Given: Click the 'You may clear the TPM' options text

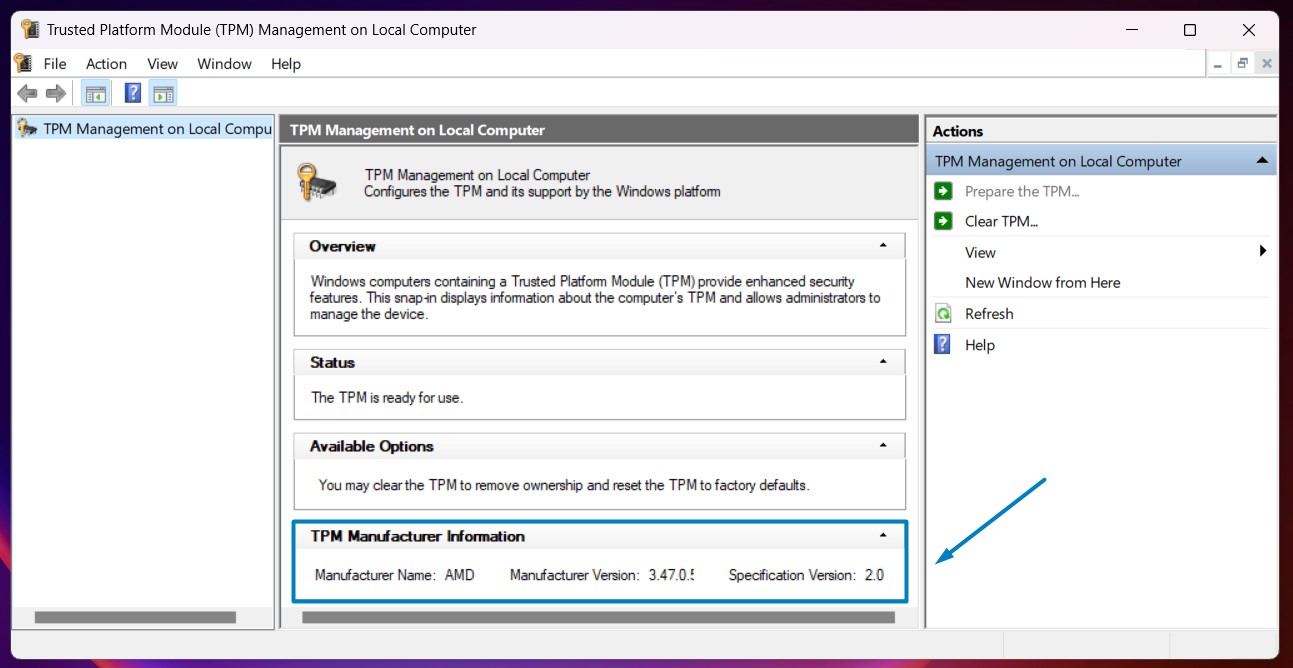Looking at the screenshot, I should [563, 485].
